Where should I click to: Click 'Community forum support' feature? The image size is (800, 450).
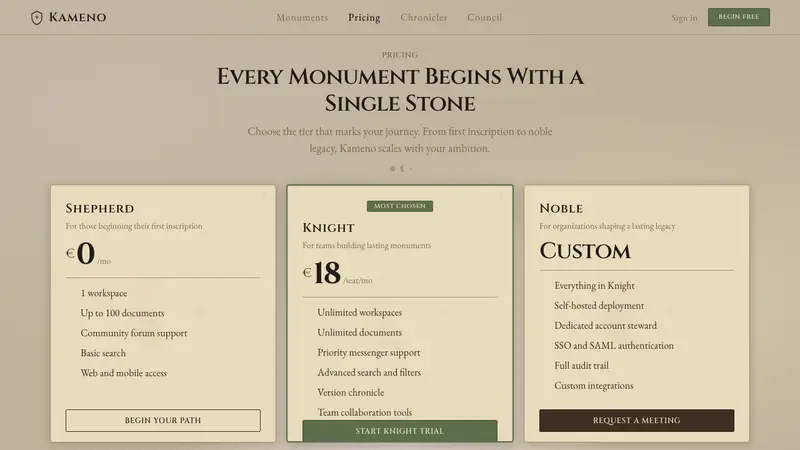coord(134,333)
